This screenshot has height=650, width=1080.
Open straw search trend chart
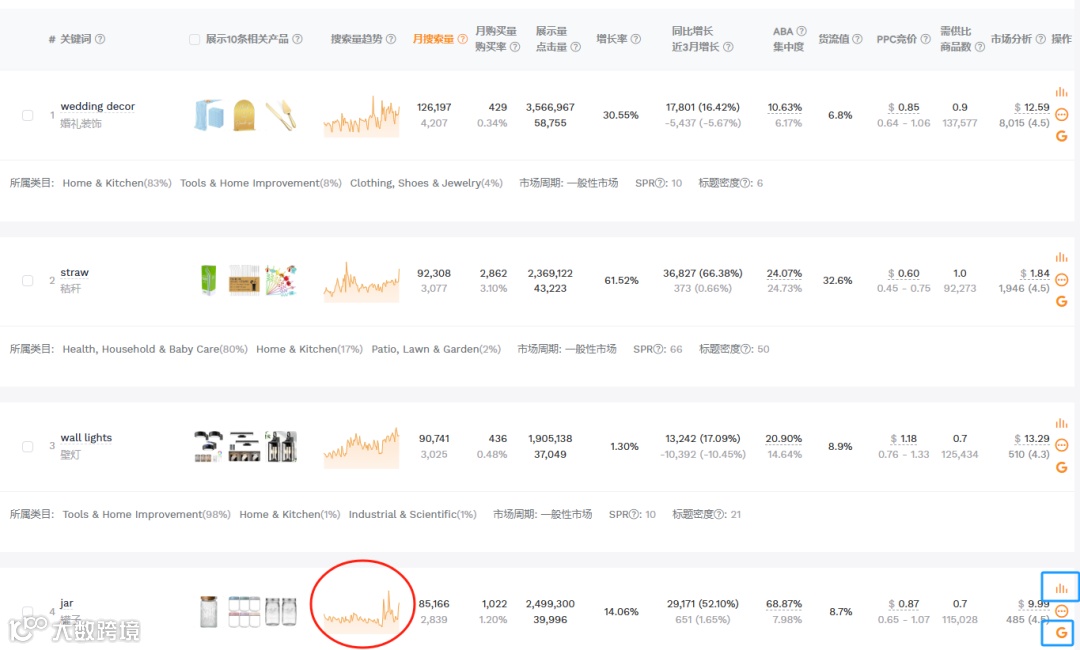tap(362, 281)
